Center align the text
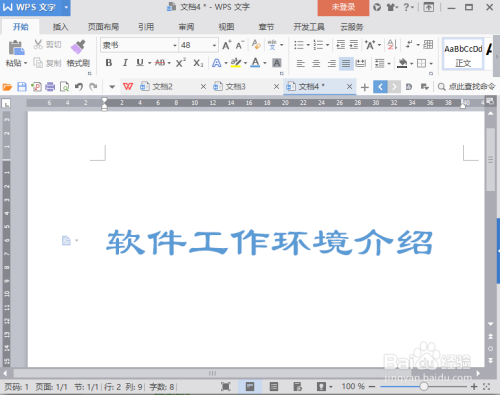This screenshot has height=395, width=500. tap(316, 63)
